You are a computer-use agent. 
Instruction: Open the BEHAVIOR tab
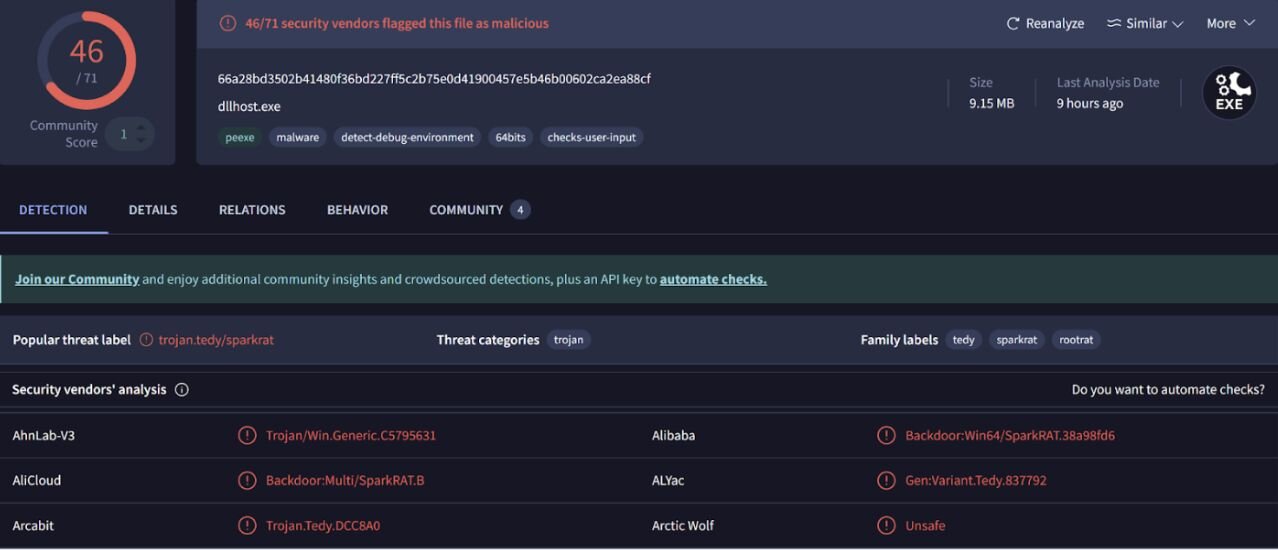[x=357, y=210]
